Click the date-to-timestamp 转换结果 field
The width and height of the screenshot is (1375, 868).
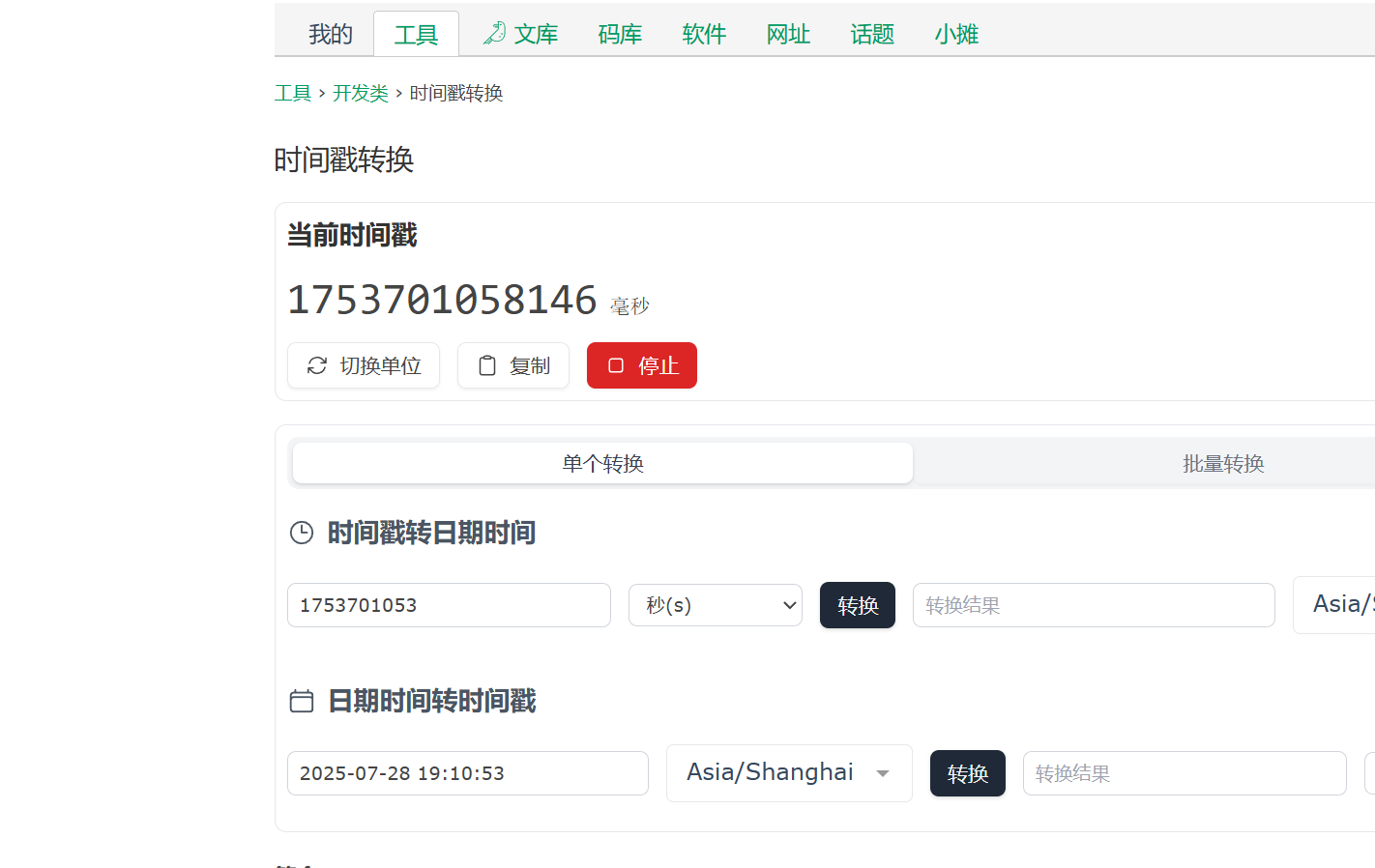[x=1185, y=773]
